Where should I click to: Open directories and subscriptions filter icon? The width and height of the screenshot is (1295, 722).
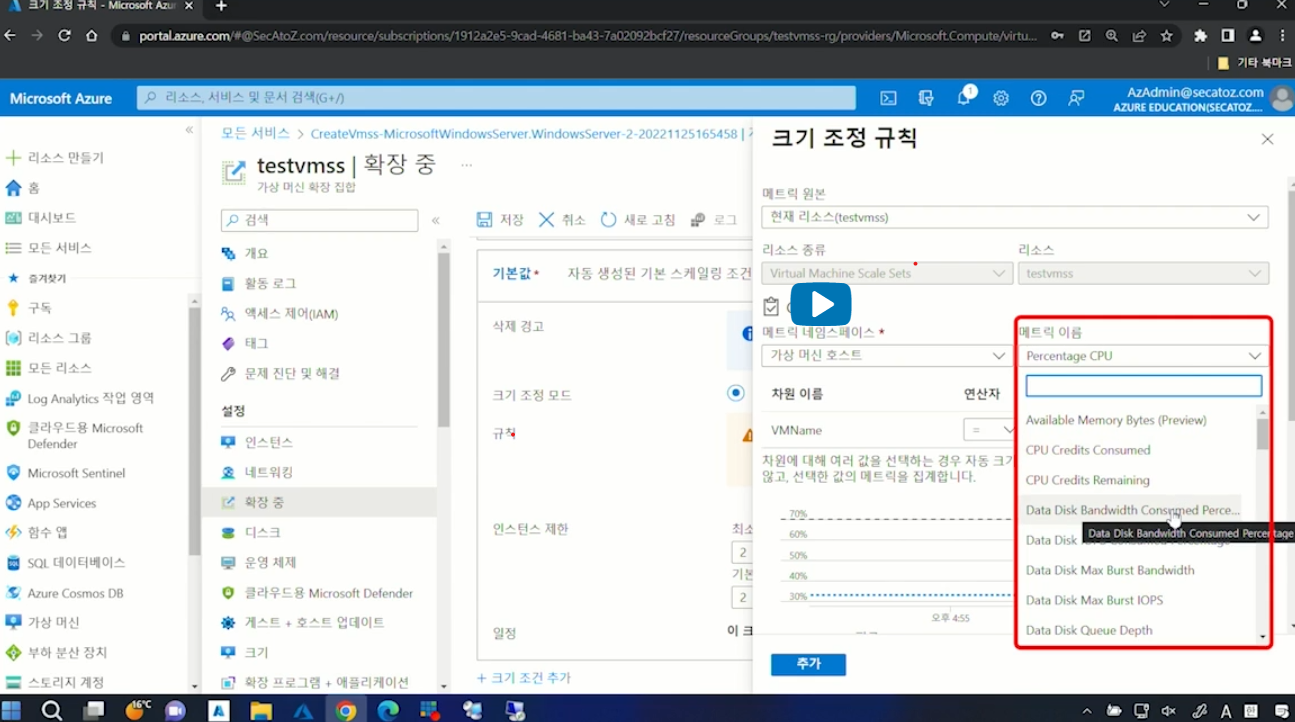[x=926, y=98]
